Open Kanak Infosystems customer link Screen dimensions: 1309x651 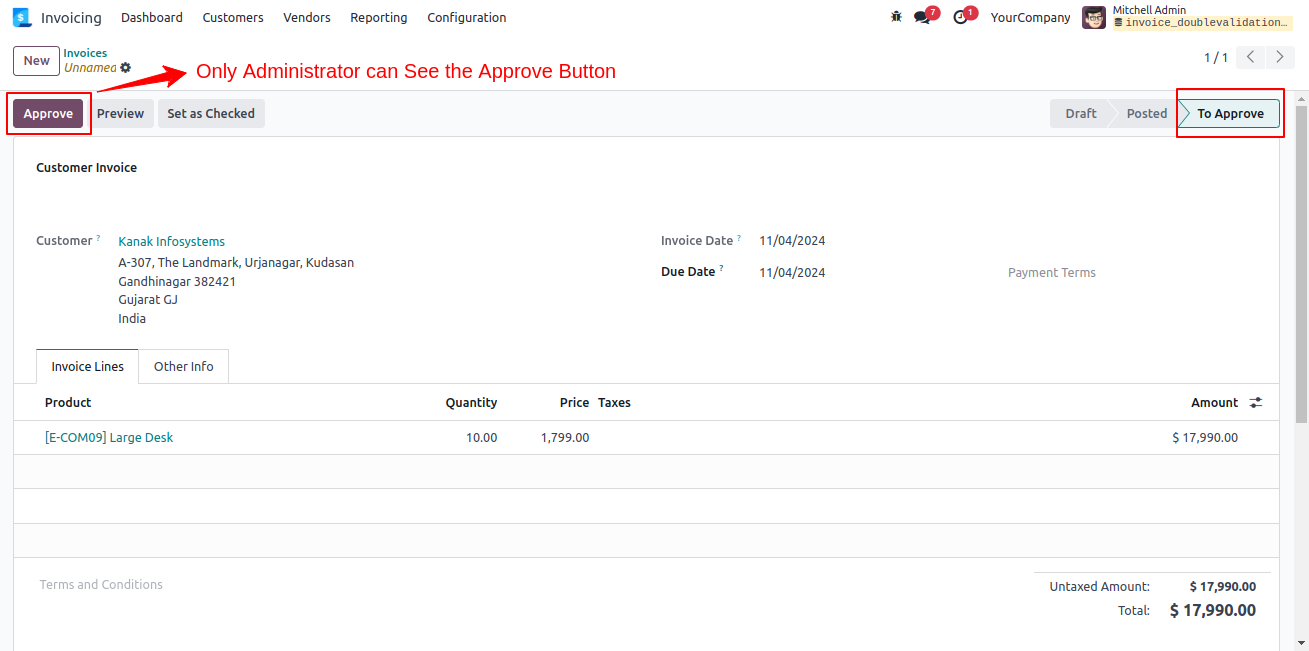pos(172,241)
